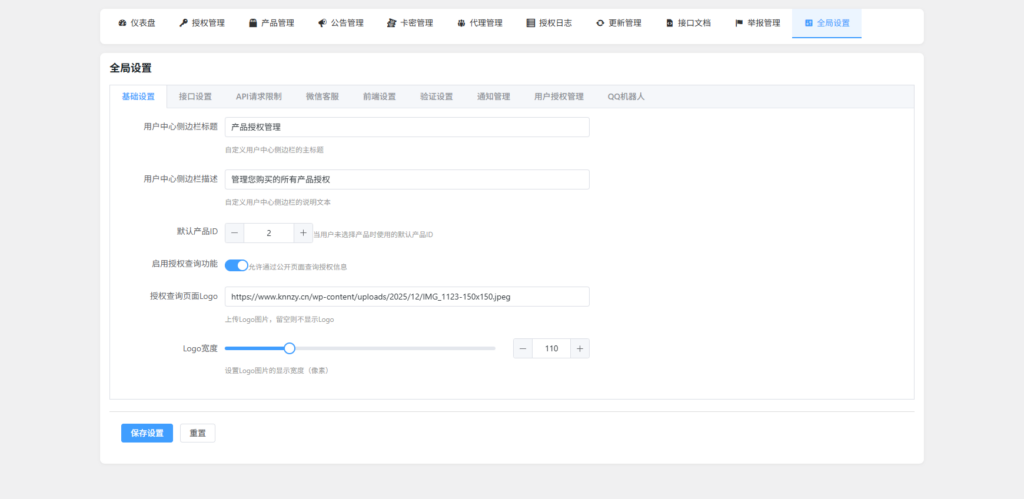Open the QQ机器人 tab

click(x=626, y=97)
